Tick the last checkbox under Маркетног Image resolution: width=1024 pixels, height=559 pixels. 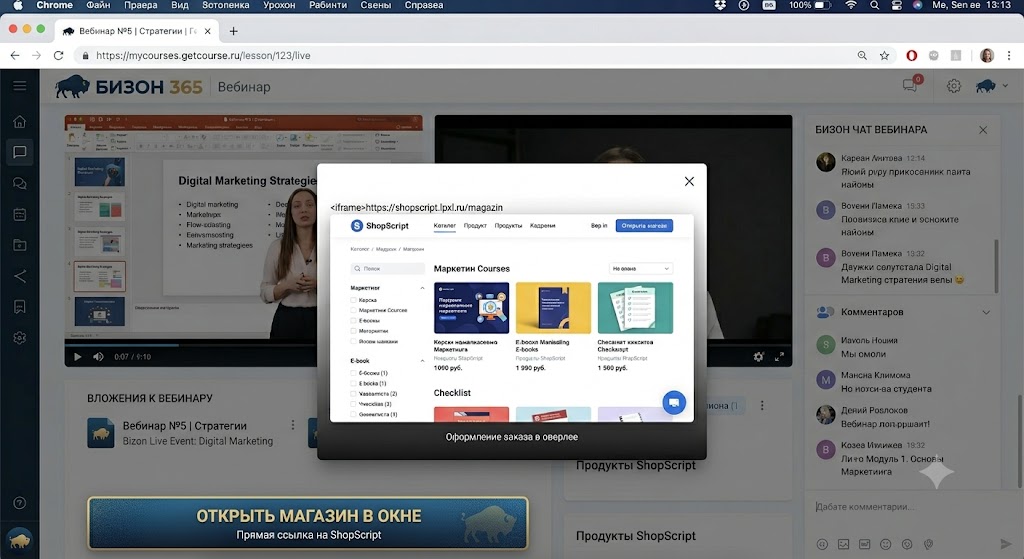pos(353,342)
